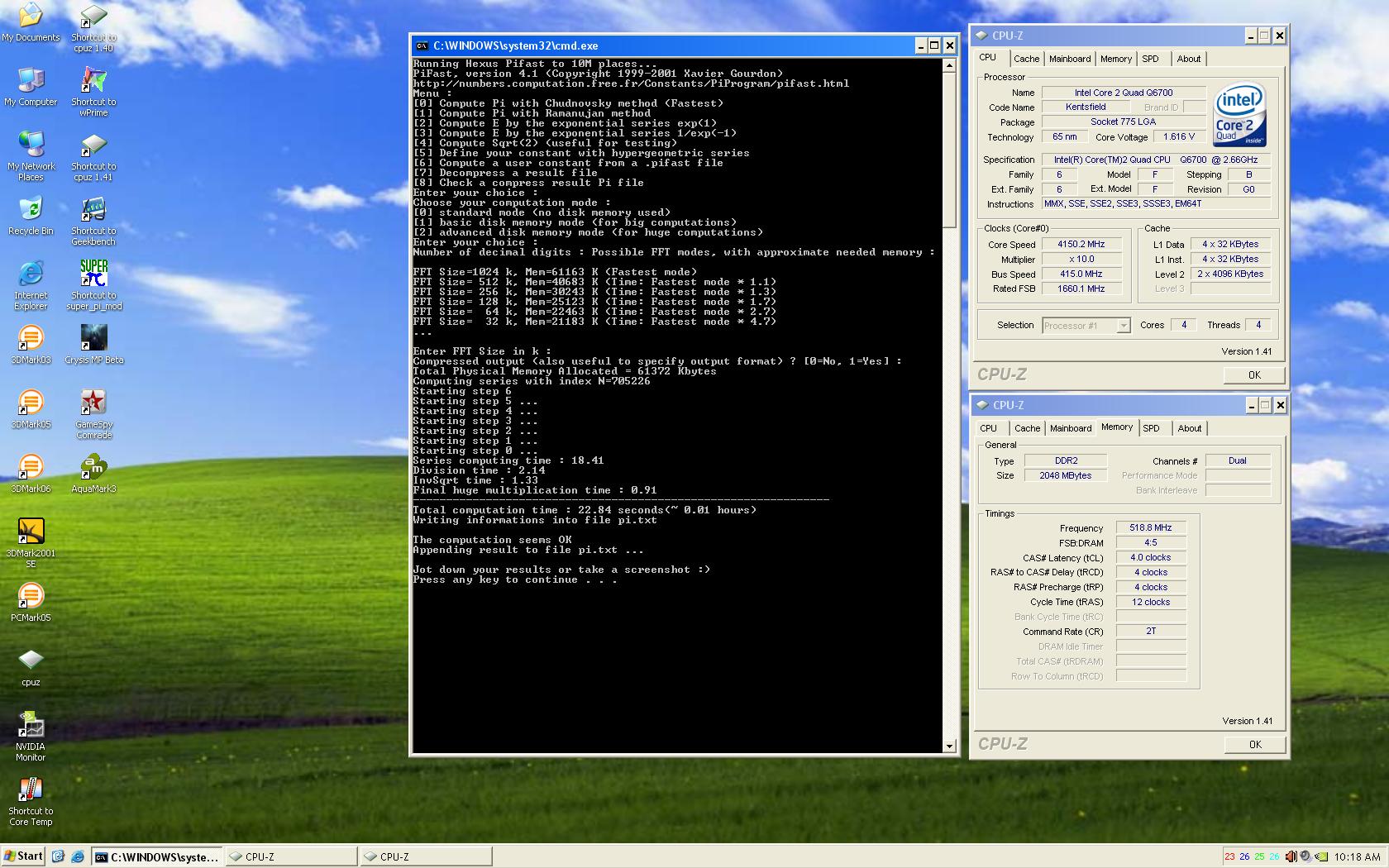Viewport: 1389px width, 868px height.
Task: Switch to Memory tab in upper CPU-Z
Action: pos(1115,59)
